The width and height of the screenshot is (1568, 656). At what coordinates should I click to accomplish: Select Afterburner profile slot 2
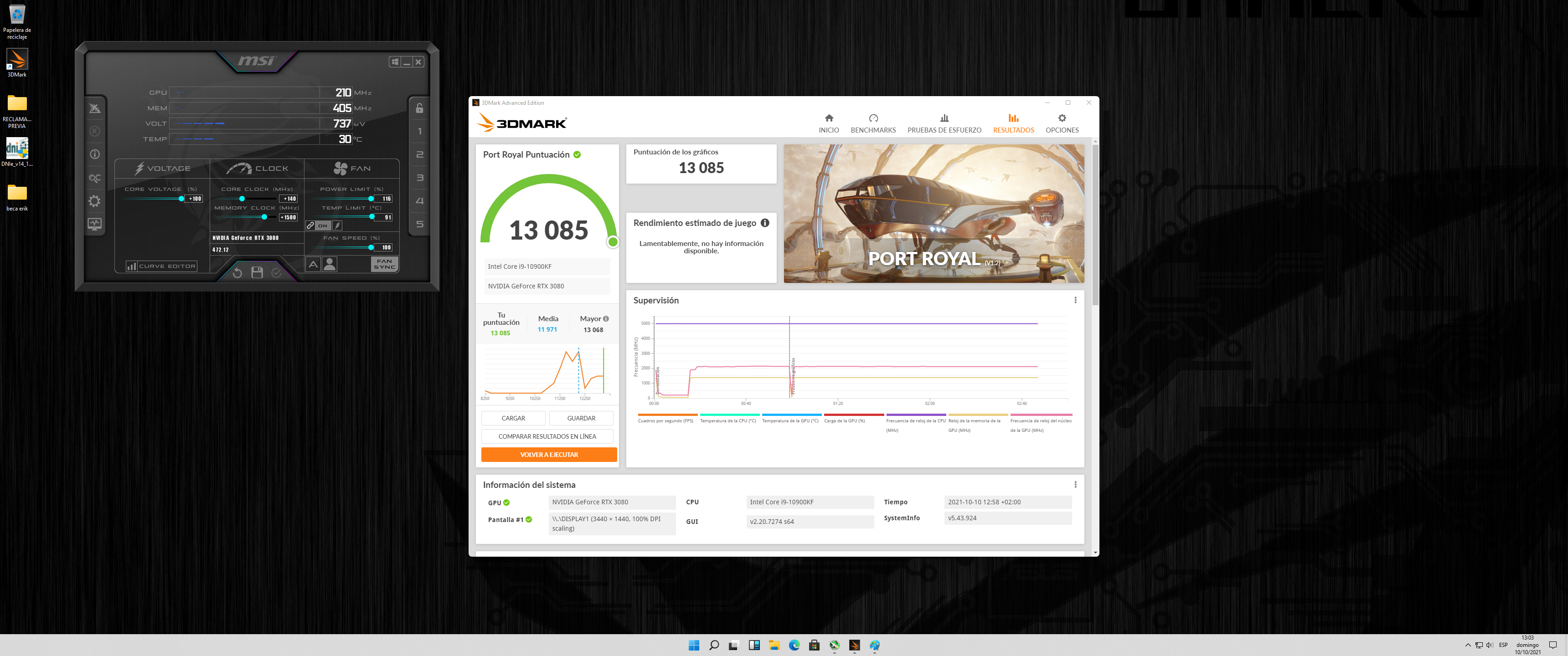[419, 154]
